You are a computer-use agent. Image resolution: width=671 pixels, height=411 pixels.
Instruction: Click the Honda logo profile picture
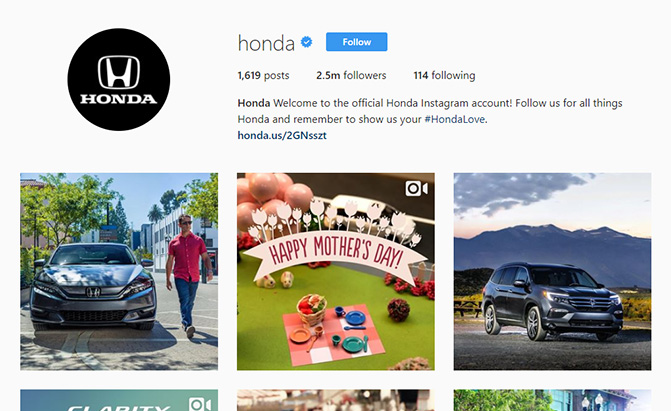pyautogui.click(x=119, y=80)
